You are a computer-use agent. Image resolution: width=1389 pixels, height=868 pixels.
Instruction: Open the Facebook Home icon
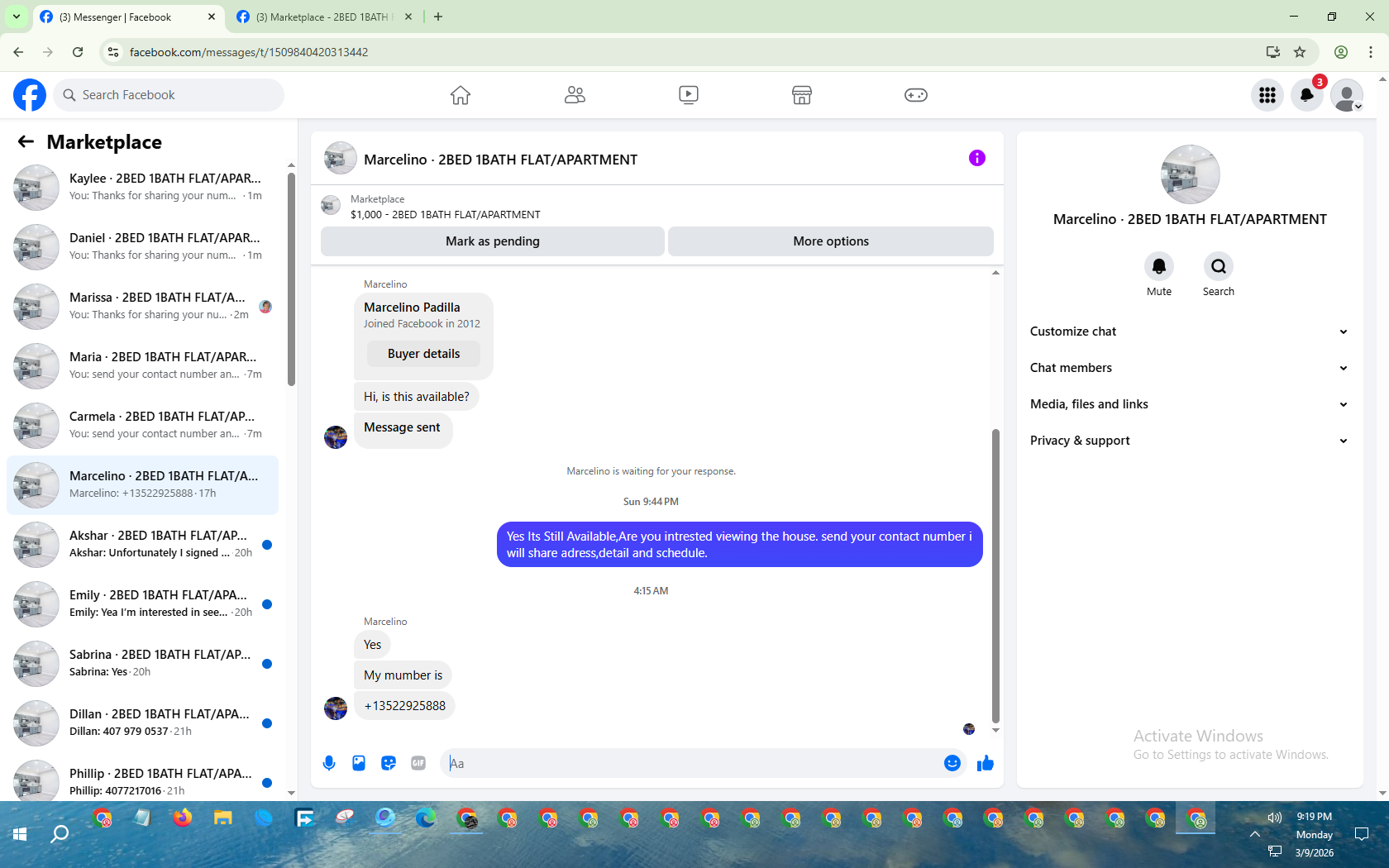461,95
